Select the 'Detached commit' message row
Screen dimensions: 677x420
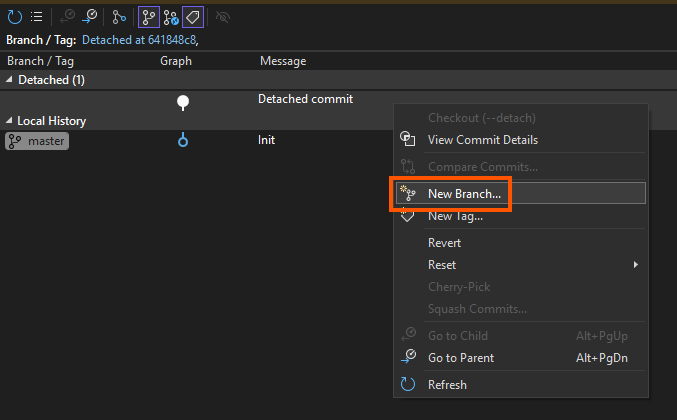tap(305, 99)
